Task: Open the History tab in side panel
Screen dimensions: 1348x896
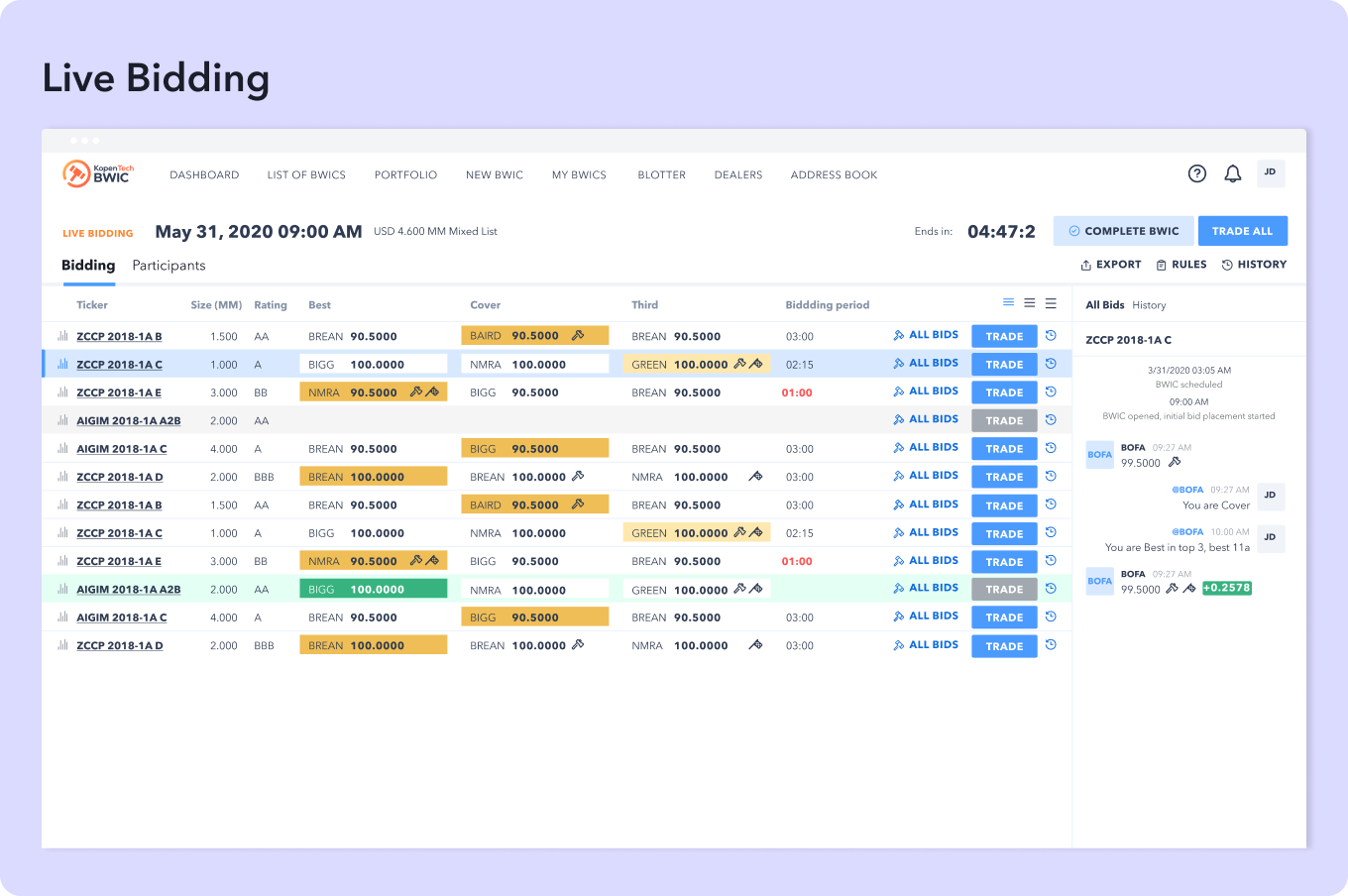Action: click(1149, 305)
